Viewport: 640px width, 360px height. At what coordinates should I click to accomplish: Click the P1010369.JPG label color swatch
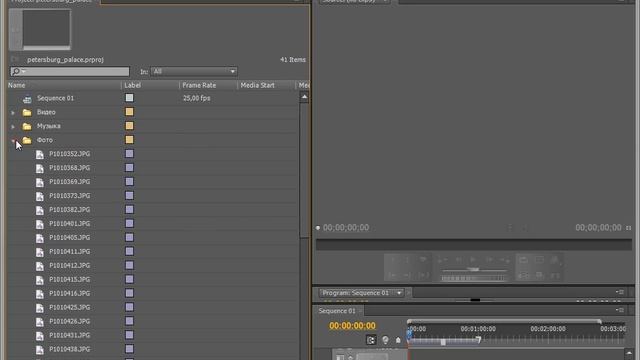(129, 182)
